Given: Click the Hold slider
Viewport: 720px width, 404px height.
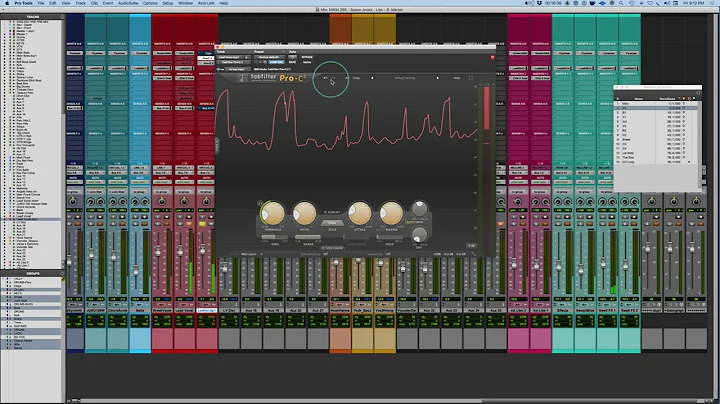Looking at the screenshot, I should pos(389,237).
